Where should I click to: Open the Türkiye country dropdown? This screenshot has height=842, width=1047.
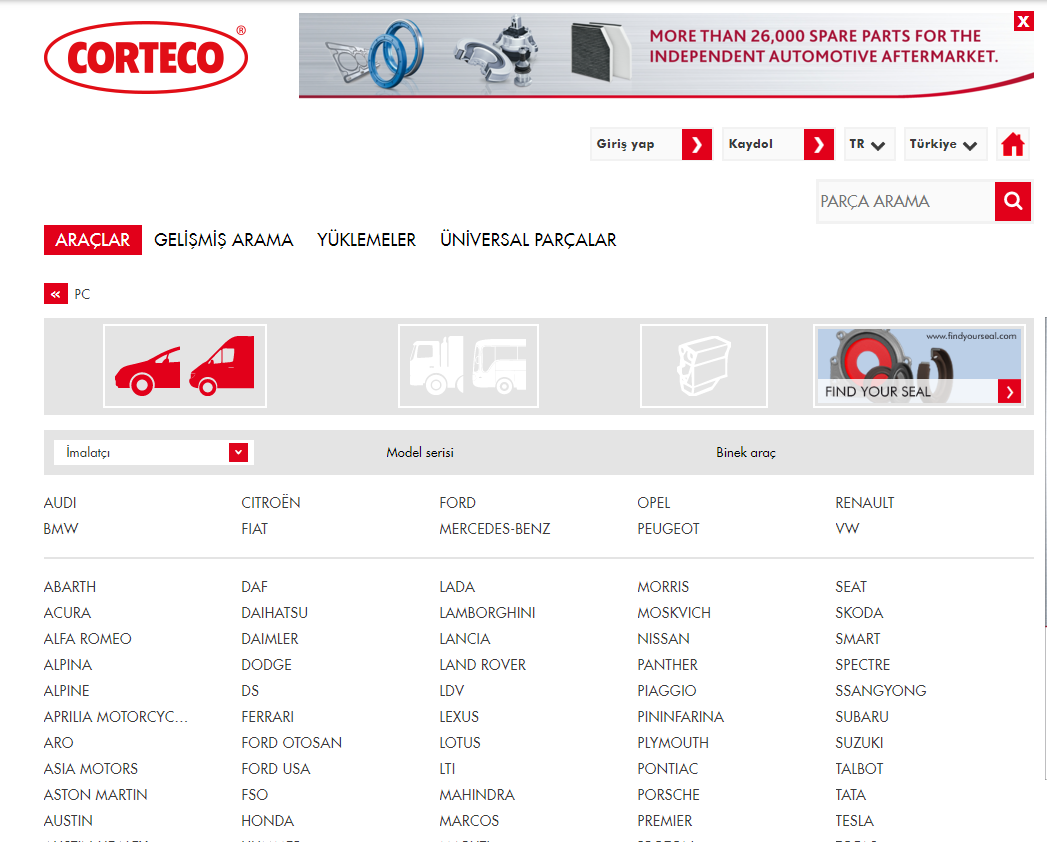point(944,145)
